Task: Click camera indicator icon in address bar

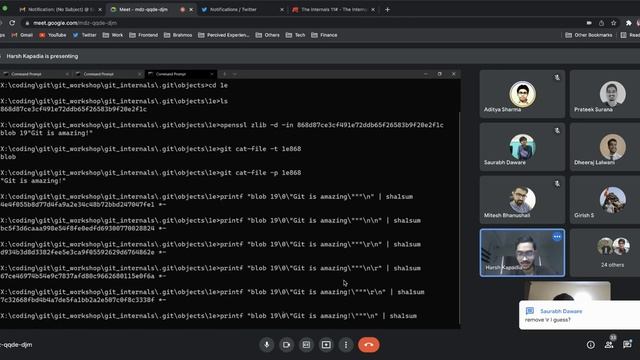Action: 589,23
